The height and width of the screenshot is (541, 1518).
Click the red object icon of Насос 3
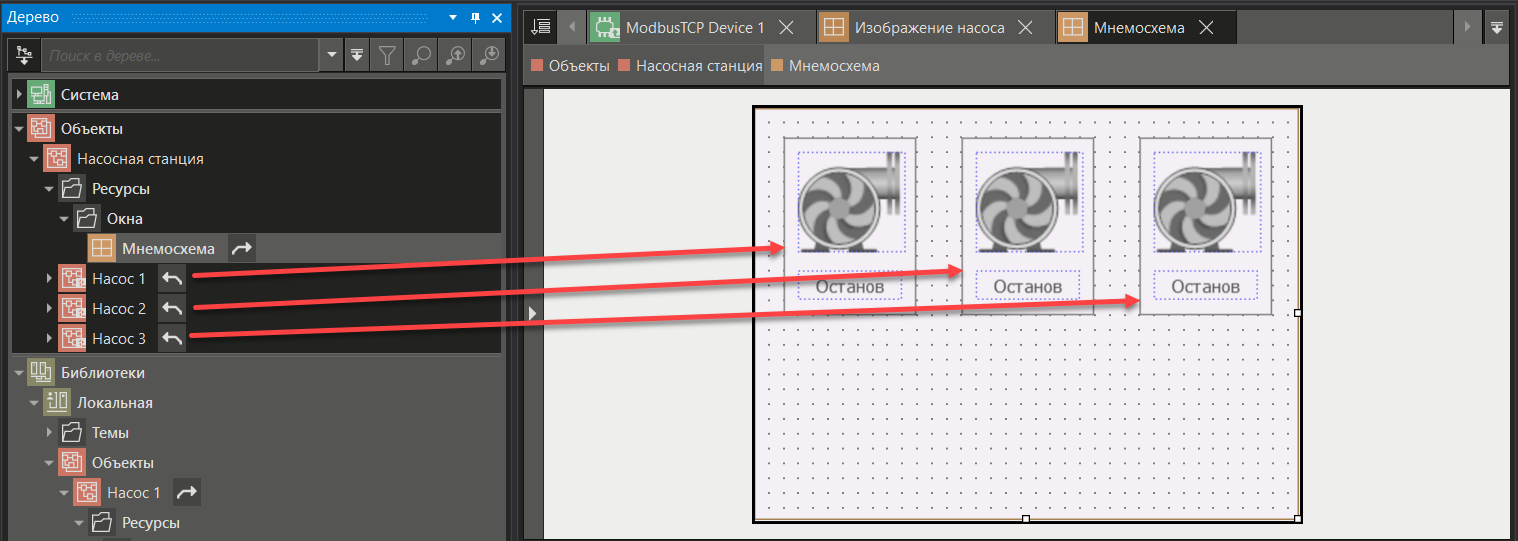(71, 338)
